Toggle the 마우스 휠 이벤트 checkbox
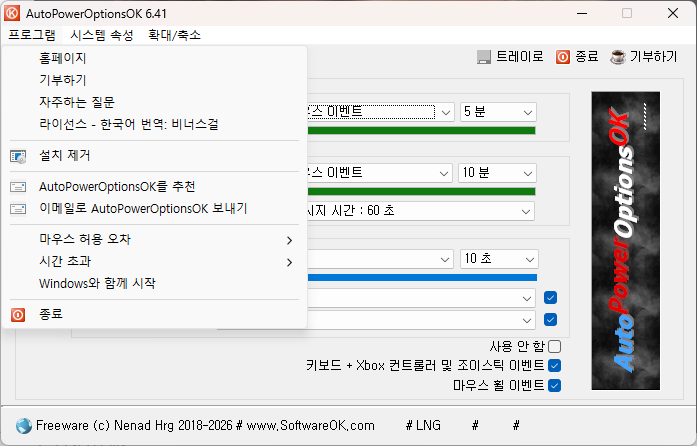697x446 pixels. point(554,385)
